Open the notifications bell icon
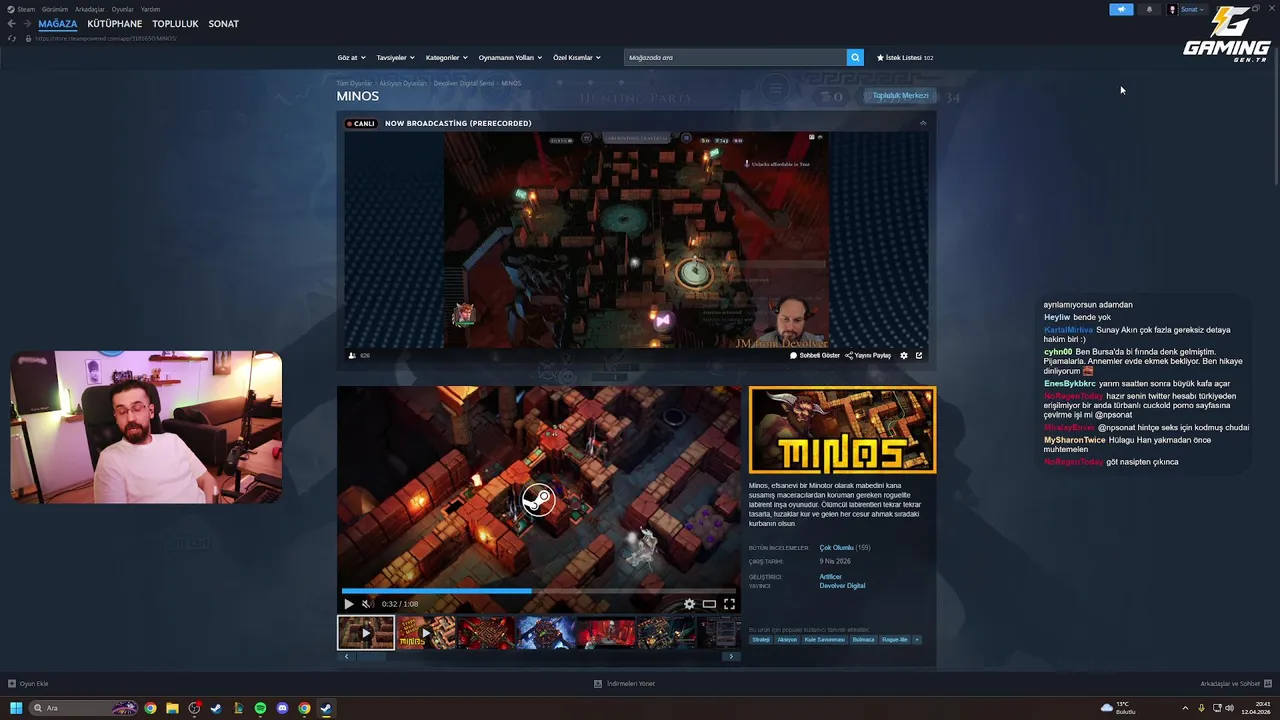The width and height of the screenshot is (1280, 720). tap(1148, 9)
